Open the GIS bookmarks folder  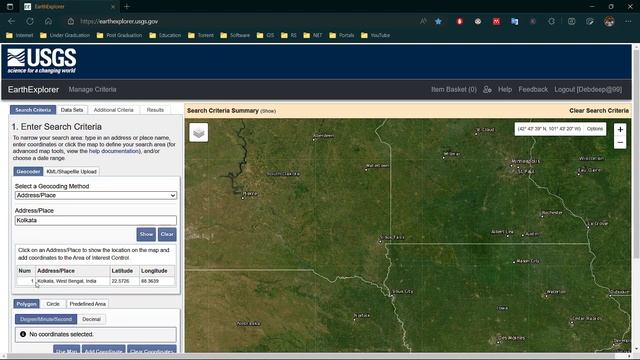[x=266, y=36]
